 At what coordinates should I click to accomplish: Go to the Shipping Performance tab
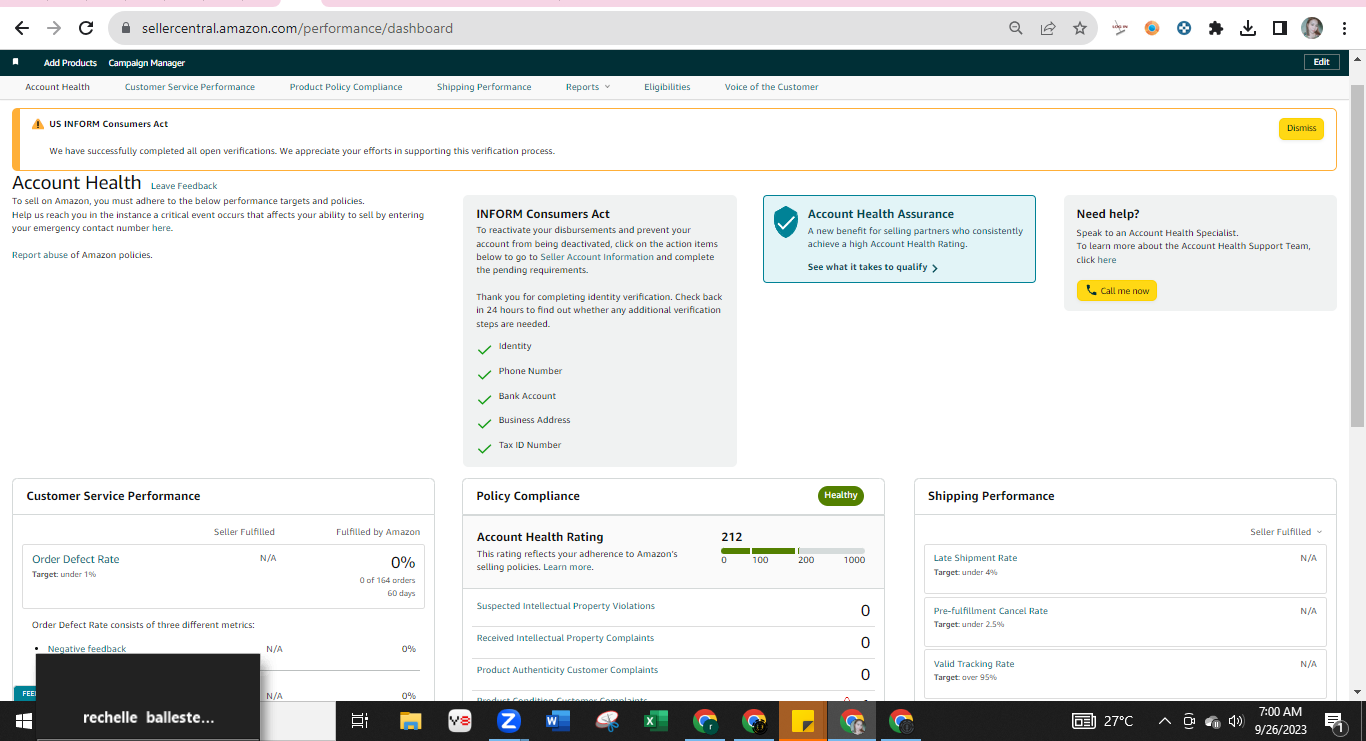484,87
